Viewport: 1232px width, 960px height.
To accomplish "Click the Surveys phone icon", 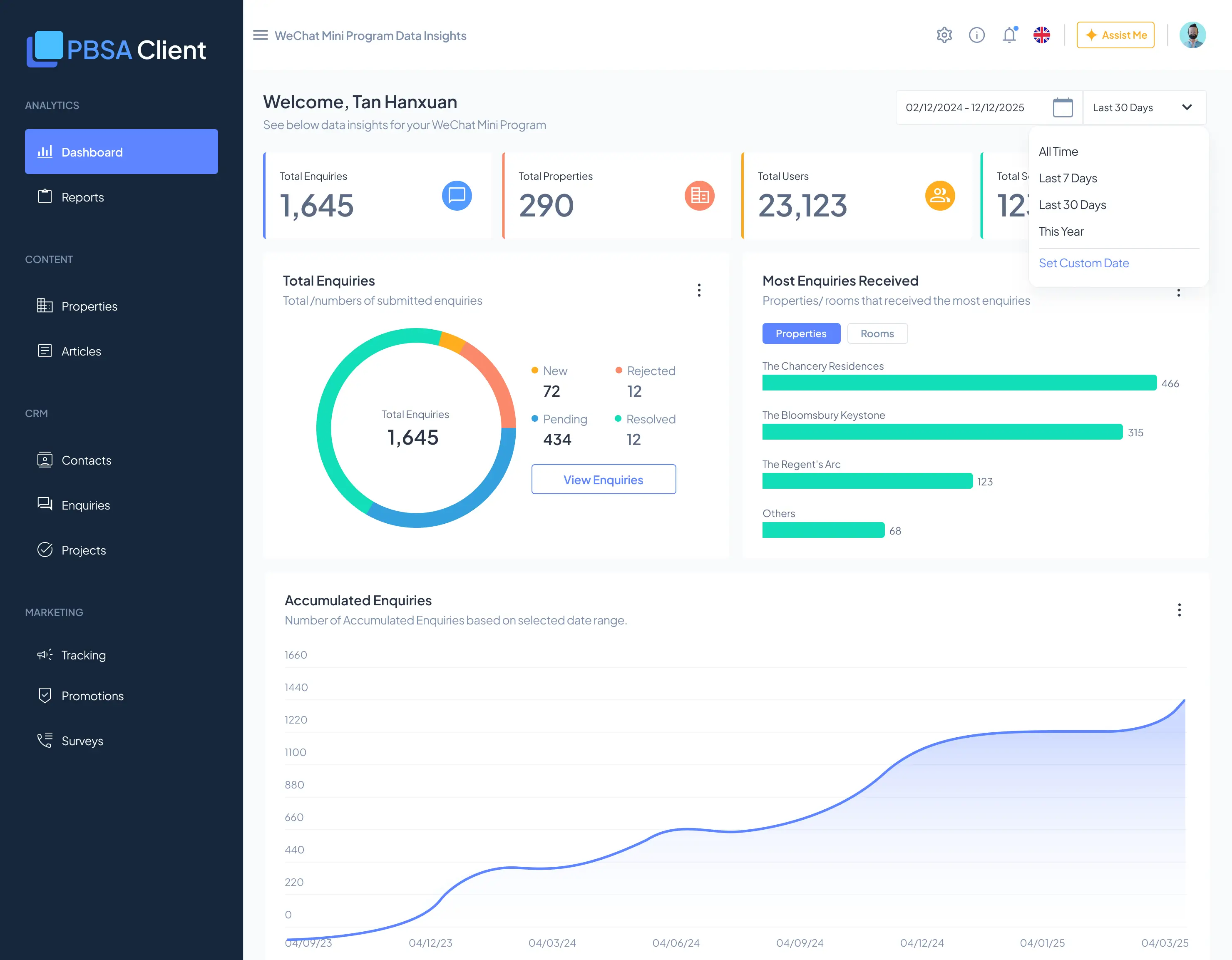I will pos(45,740).
